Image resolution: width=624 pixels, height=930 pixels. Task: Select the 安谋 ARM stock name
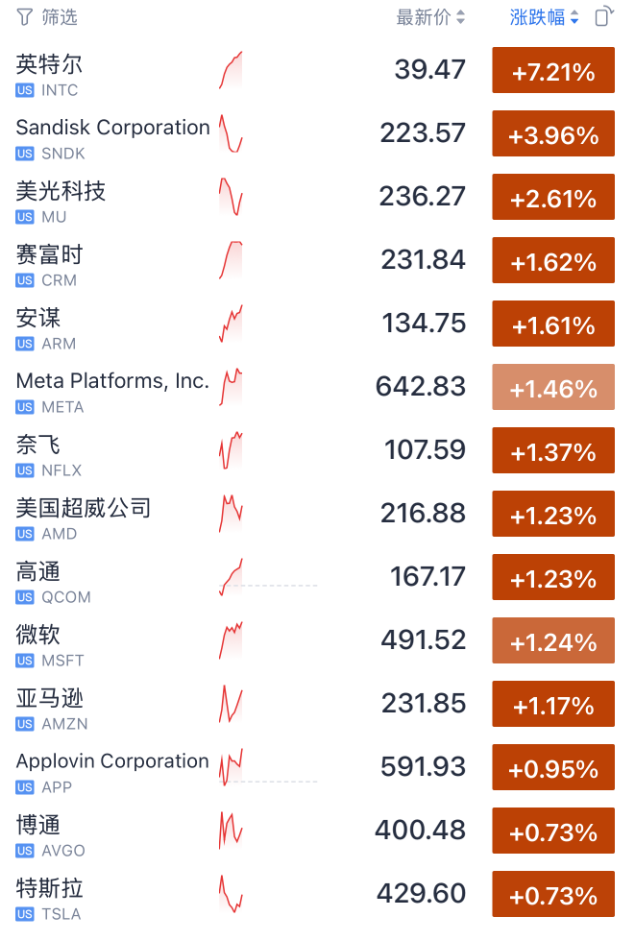tap(39, 318)
